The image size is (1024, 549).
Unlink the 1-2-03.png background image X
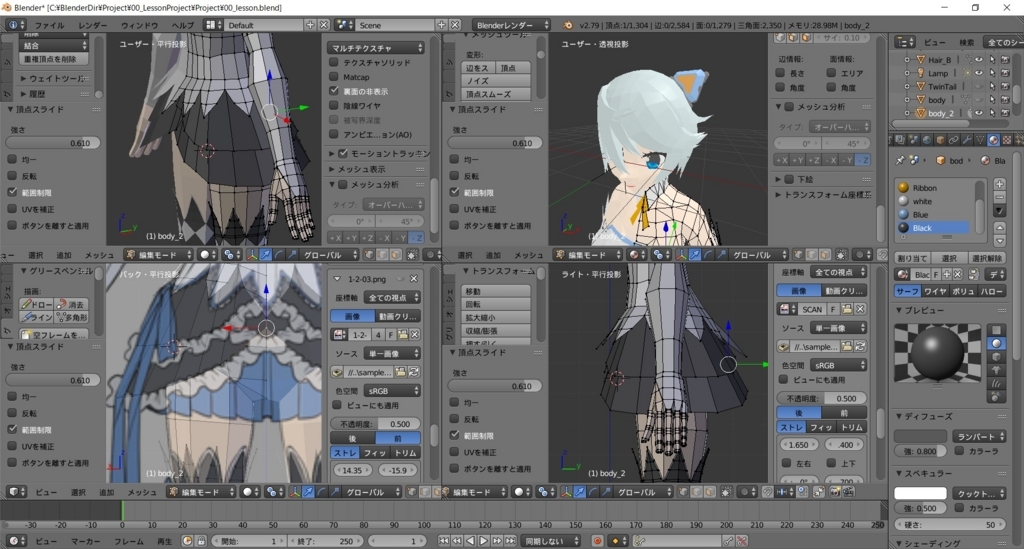[x=415, y=334]
